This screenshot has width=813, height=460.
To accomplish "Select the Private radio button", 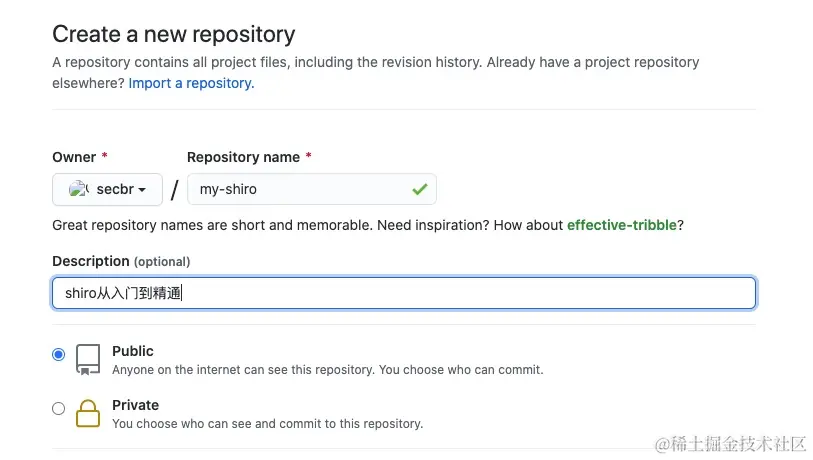I will pyautogui.click(x=59, y=408).
